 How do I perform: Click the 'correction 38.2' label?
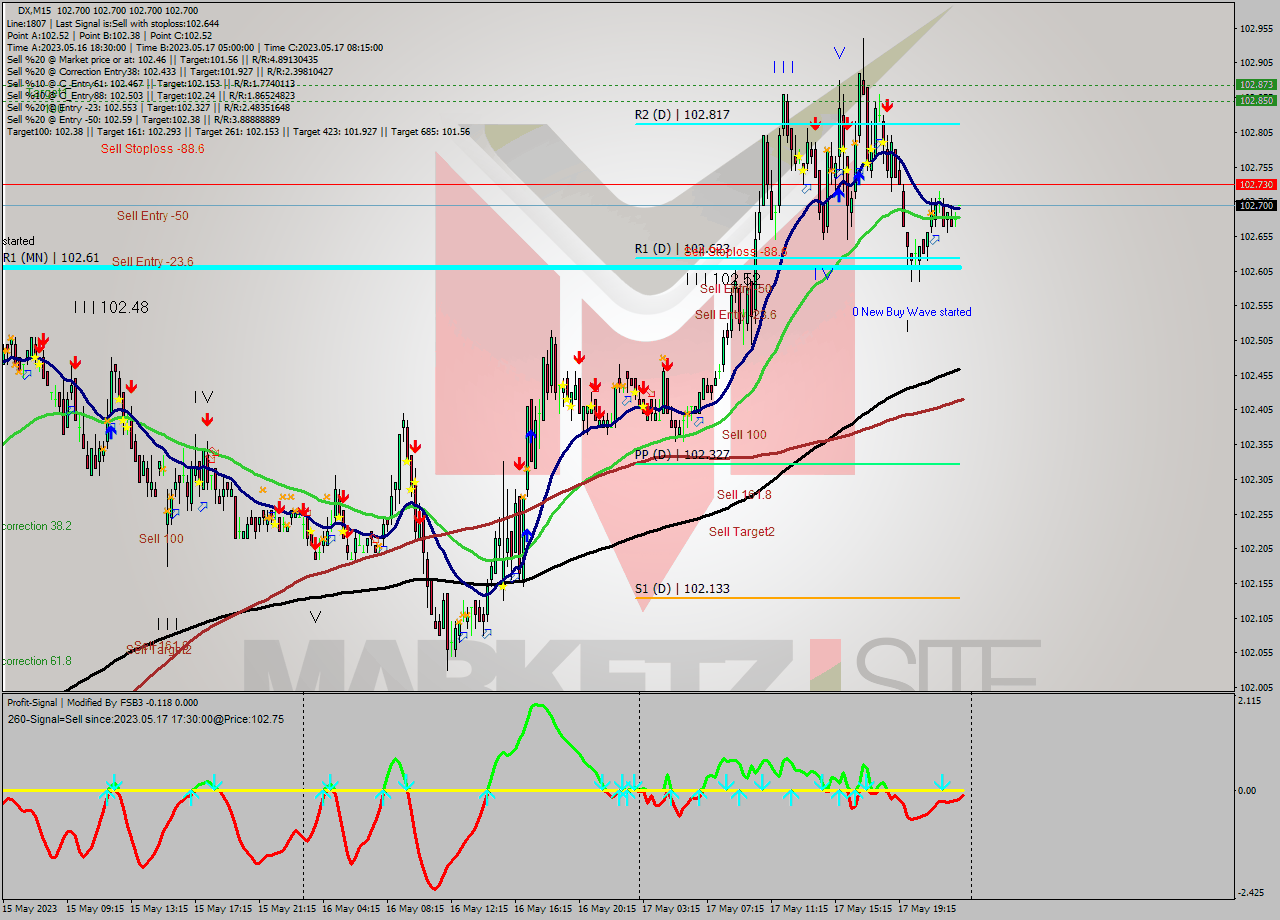pyautogui.click(x=36, y=525)
